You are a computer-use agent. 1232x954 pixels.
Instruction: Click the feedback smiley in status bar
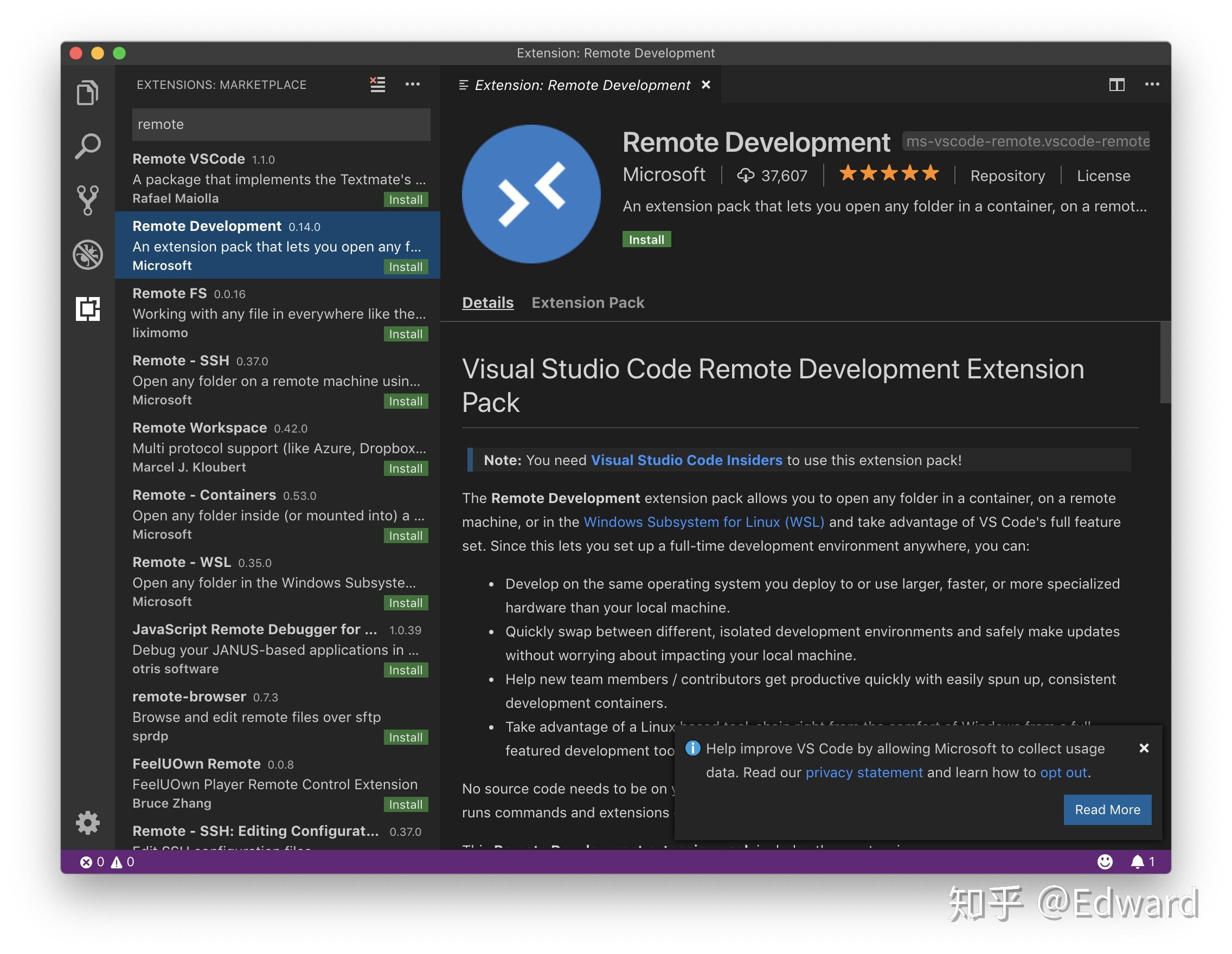(1105, 862)
